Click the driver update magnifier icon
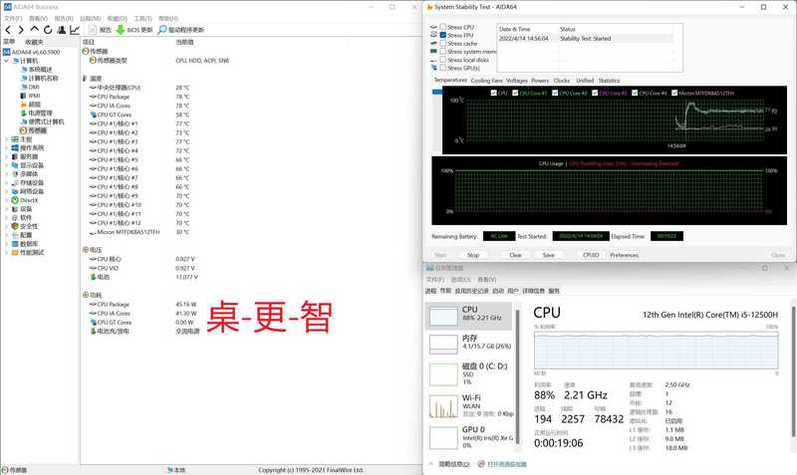Image resolution: width=797 pixels, height=475 pixels. click(x=162, y=30)
